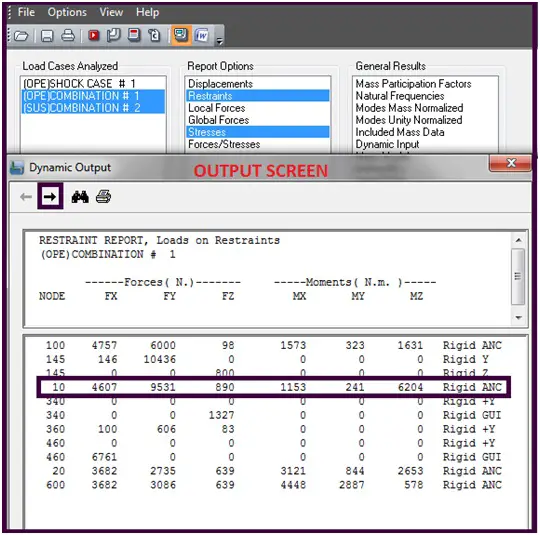Click FZ value 1327 for node 340
Image resolution: width=540 pixels, height=535 pixels.
pyautogui.click(x=221, y=415)
